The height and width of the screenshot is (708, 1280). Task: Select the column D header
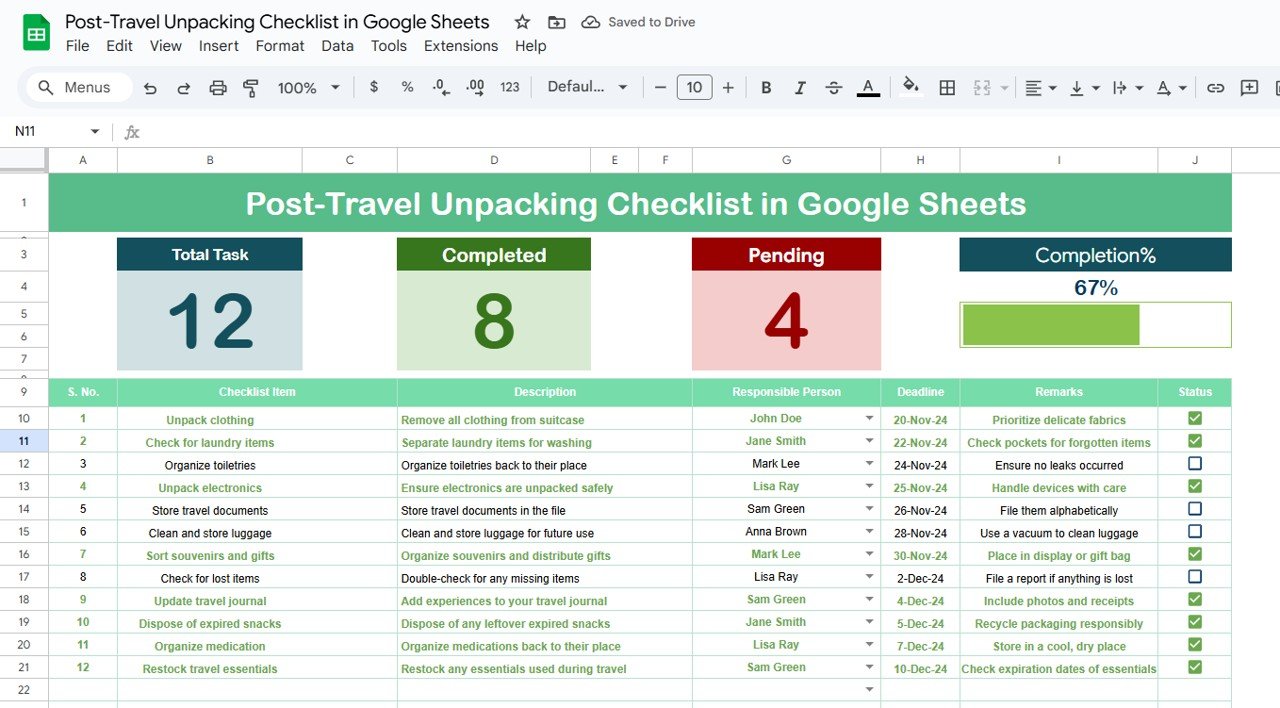(x=494, y=160)
